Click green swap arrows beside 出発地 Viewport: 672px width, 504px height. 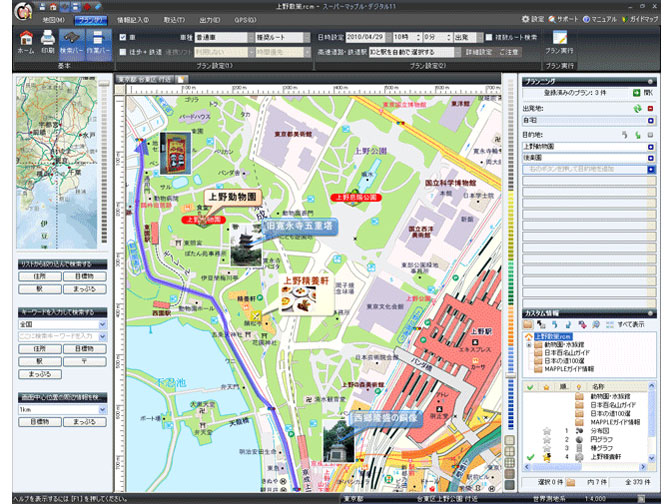pos(638,109)
